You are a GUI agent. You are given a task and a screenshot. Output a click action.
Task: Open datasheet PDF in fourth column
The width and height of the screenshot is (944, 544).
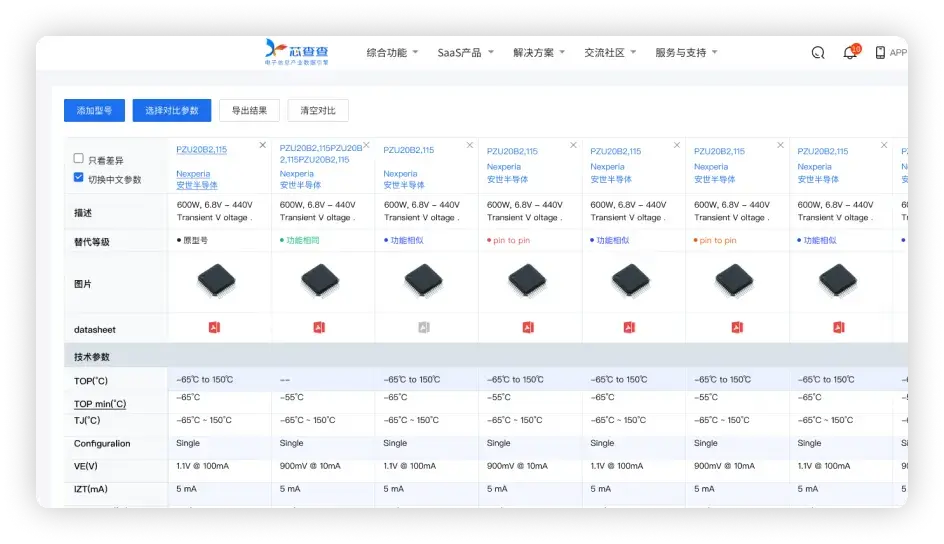[x=528, y=327]
